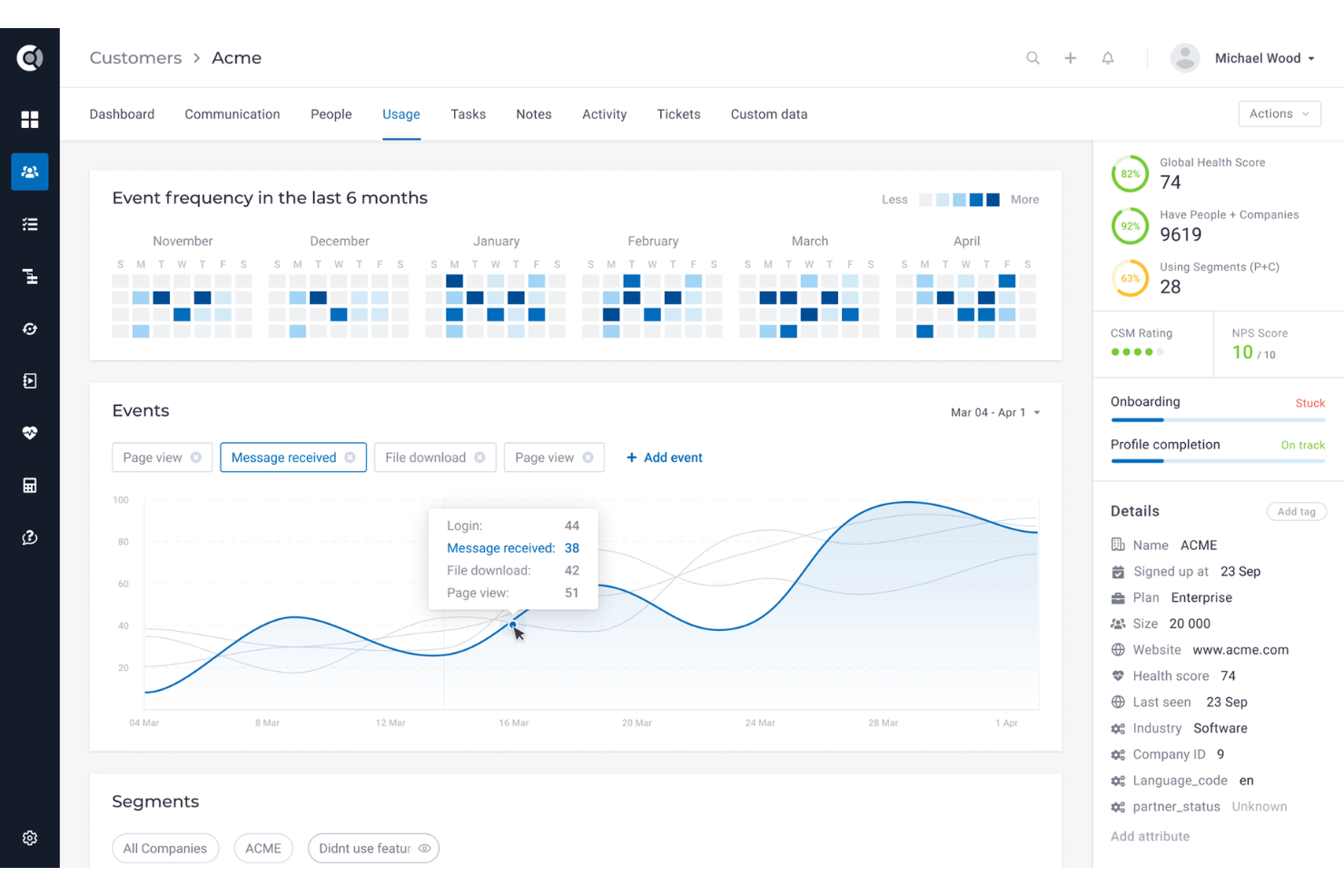Dismiss the File download filter chip

[480, 457]
